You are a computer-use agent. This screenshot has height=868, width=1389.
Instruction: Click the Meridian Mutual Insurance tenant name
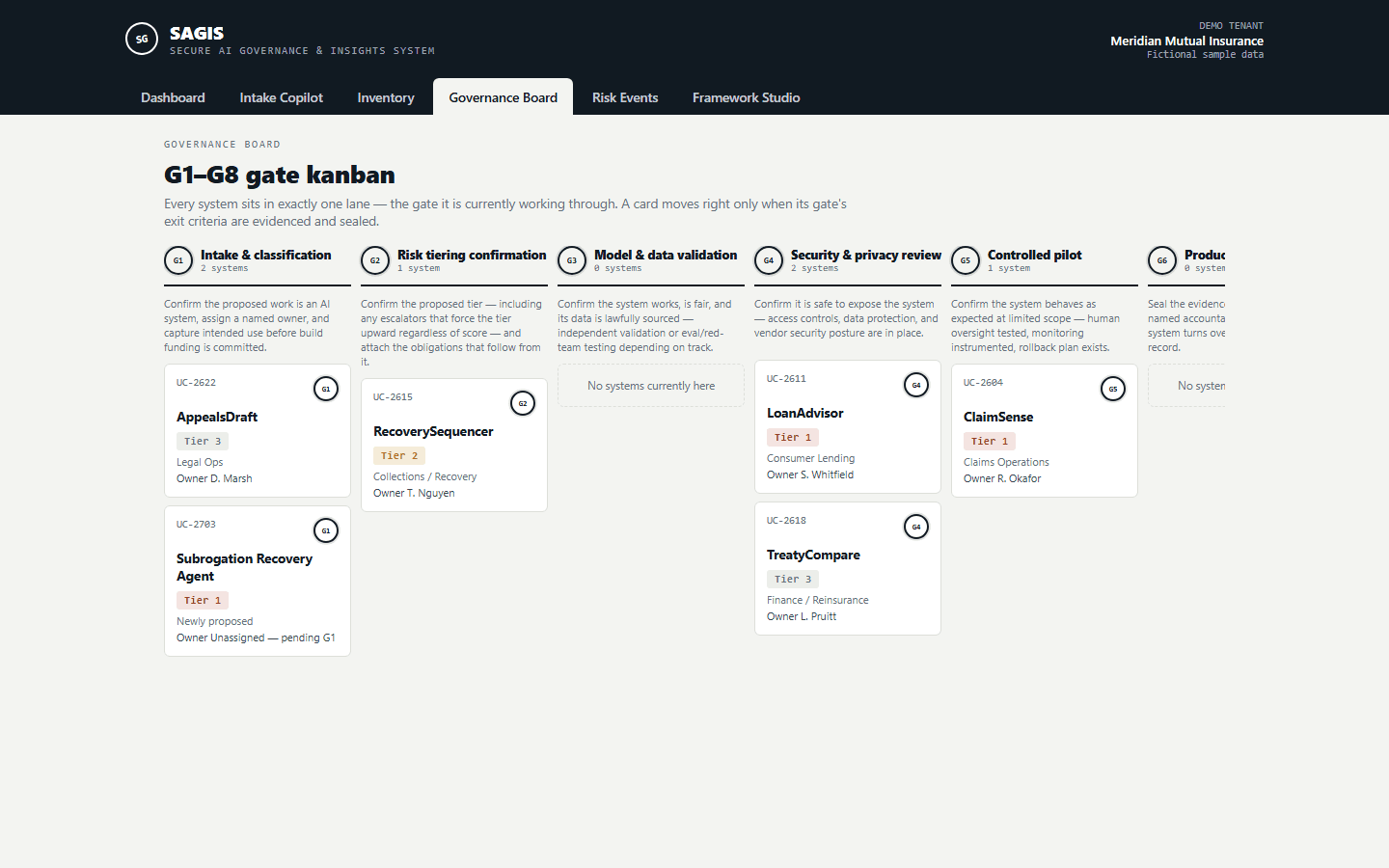pyautogui.click(x=1186, y=41)
